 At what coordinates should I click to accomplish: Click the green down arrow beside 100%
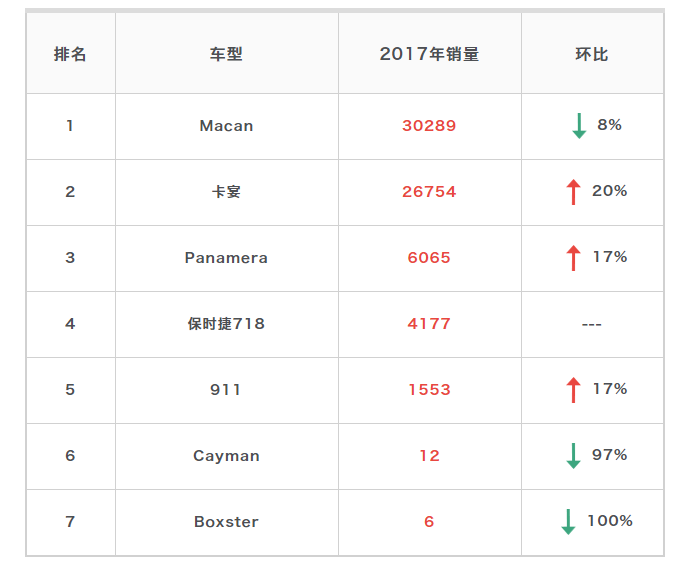click(x=568, y=522)
